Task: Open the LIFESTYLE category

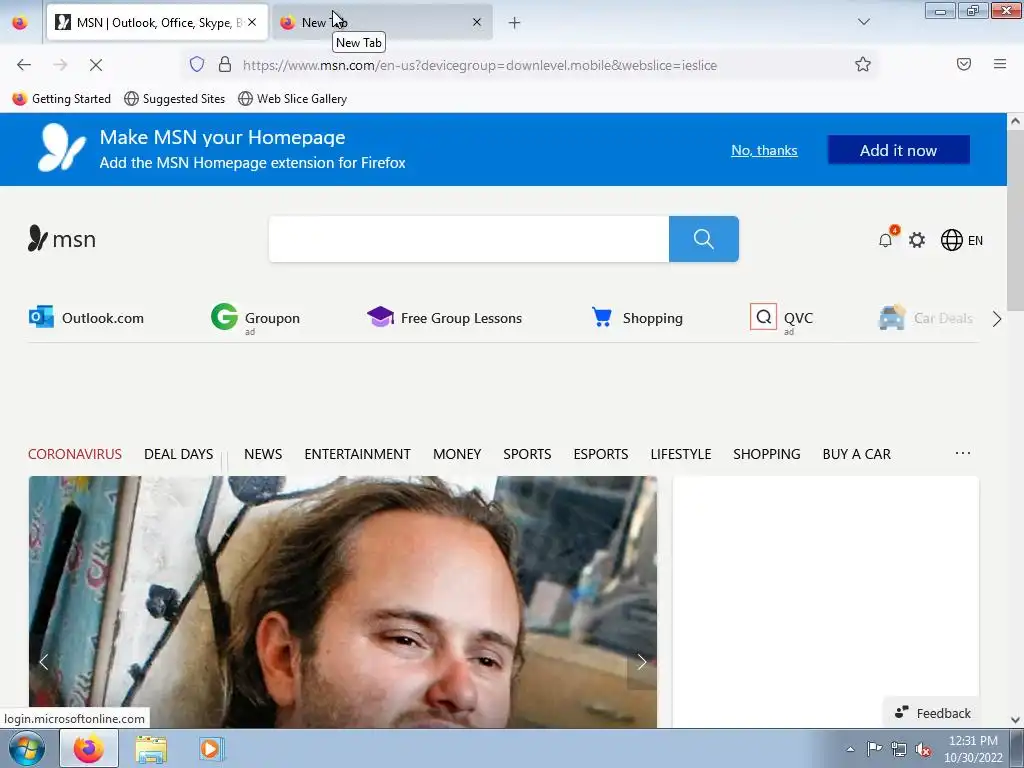Action: (x=680, y=454)
